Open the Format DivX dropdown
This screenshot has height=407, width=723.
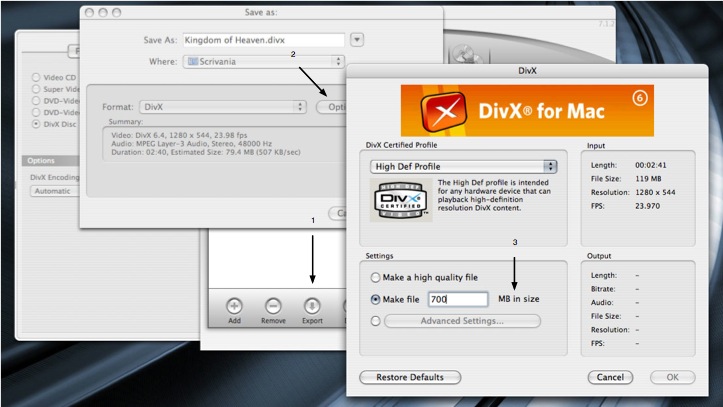coord(223,107)
